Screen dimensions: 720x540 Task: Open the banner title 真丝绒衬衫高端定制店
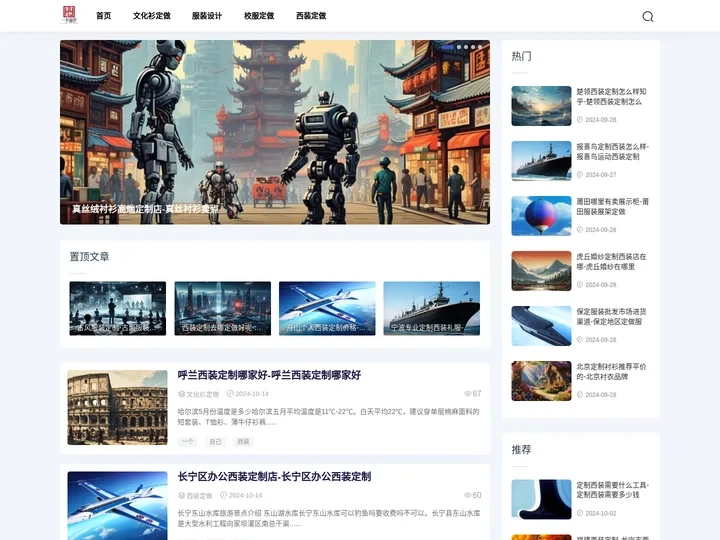pos(146,209)
